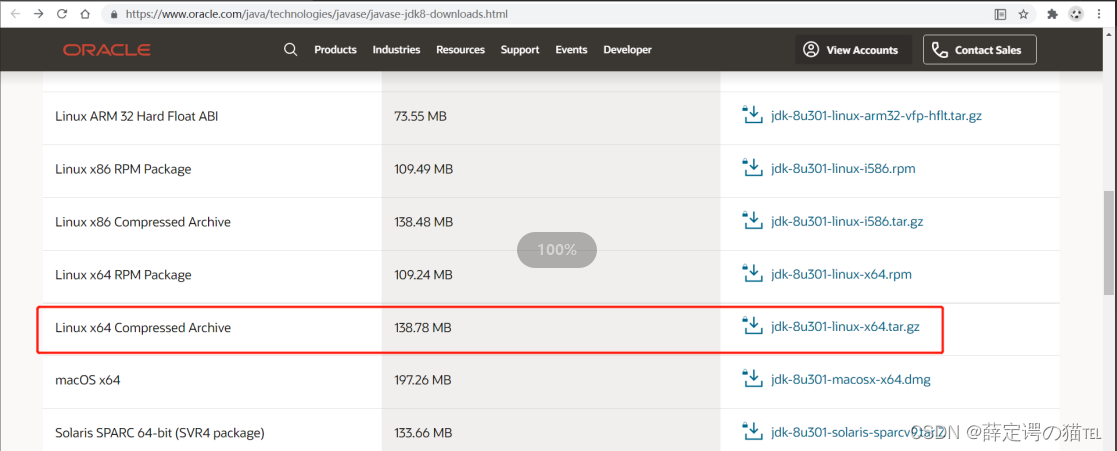Click the View Accounts button
This screenshot has width=1117, height=451.
point(853,50)
